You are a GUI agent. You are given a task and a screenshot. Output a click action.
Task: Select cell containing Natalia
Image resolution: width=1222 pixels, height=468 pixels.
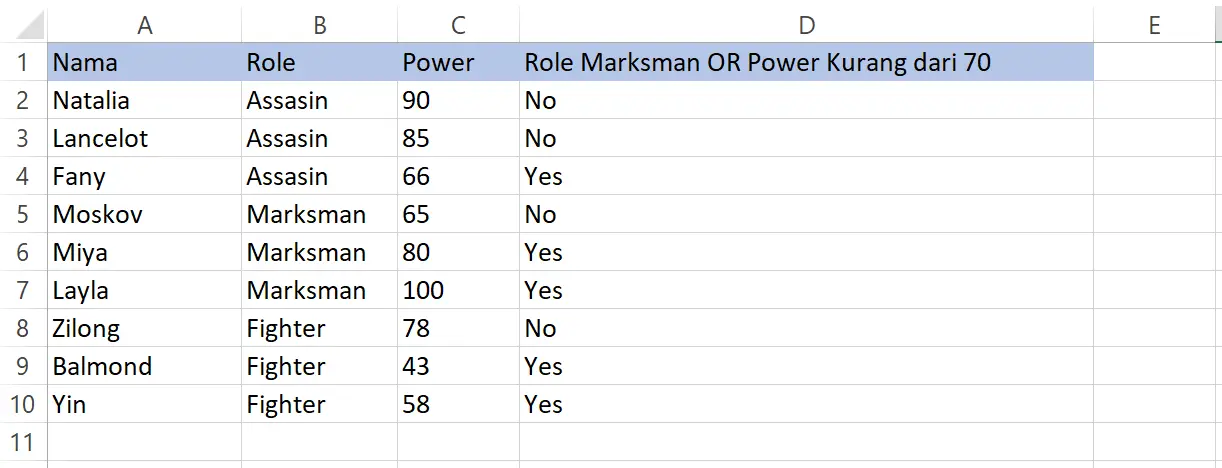pos(144,101)
